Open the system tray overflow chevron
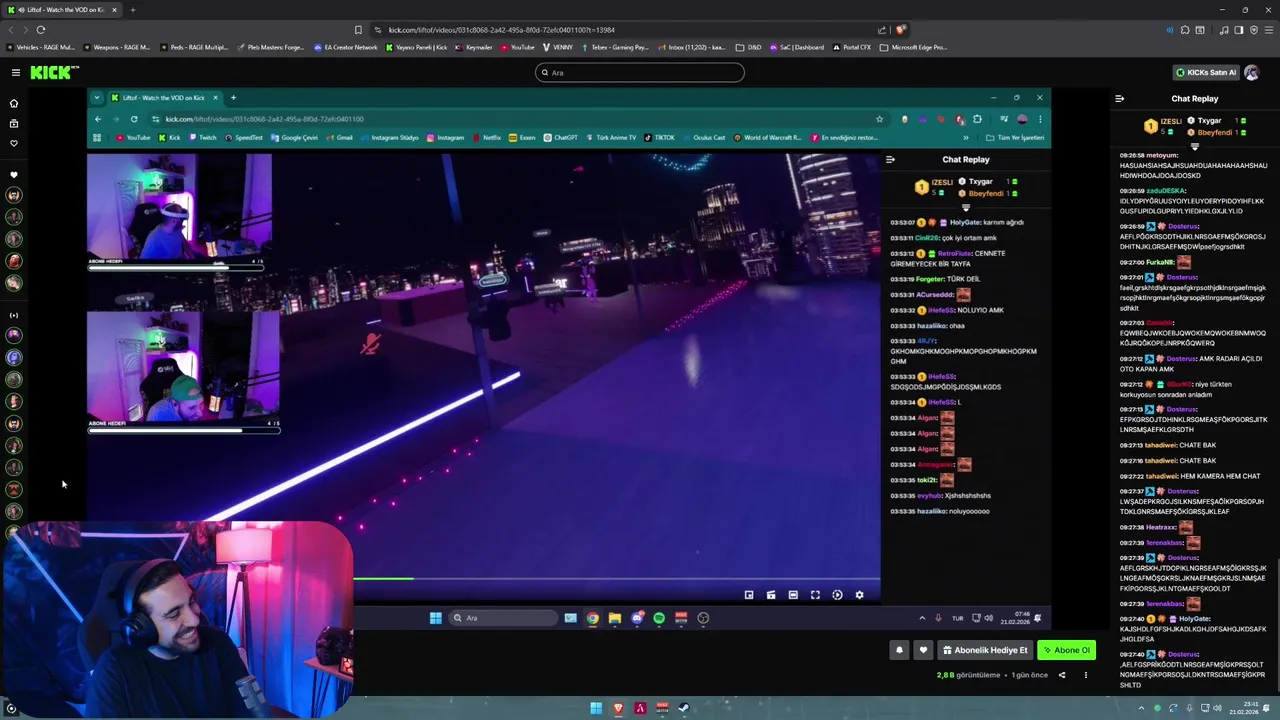Screen dimensions: 1280x720 [x=1141, y=709]
